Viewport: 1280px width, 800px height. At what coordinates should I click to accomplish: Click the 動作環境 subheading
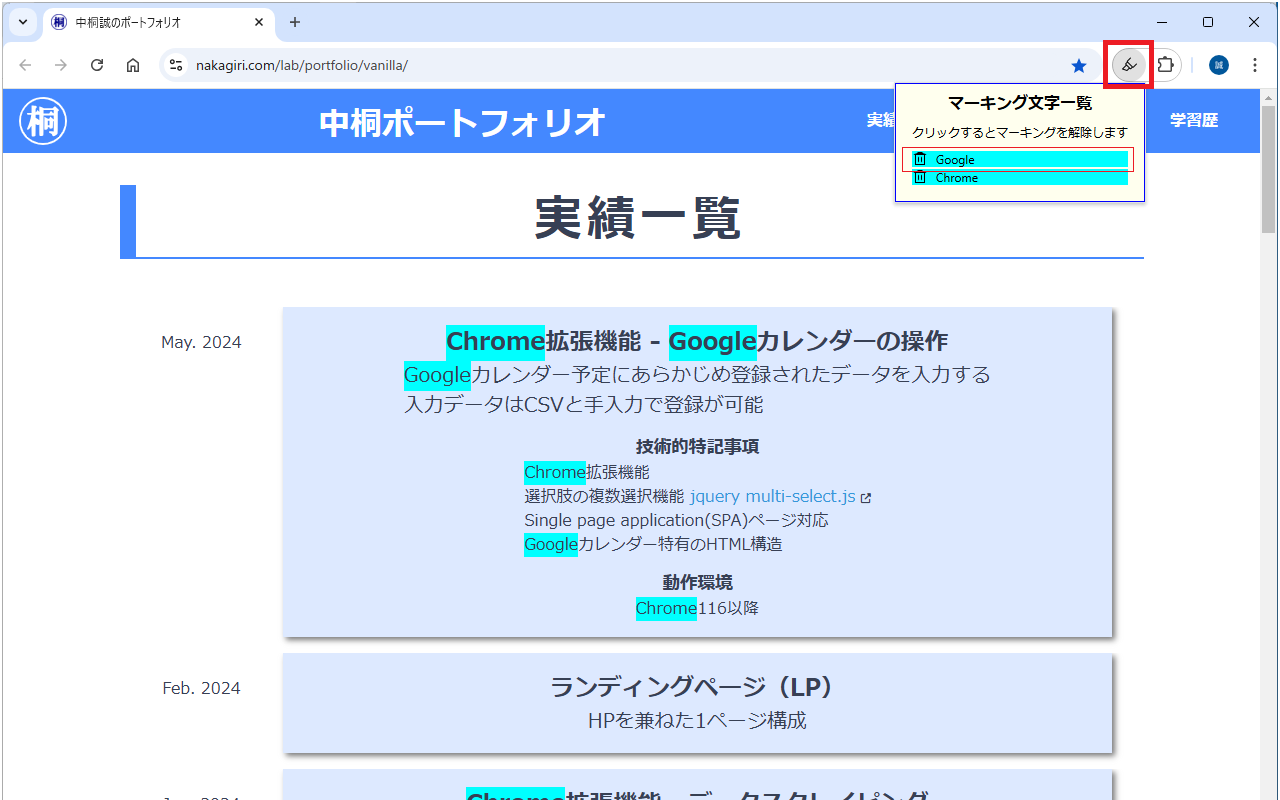pyautogui.click(x=697, y=582)
